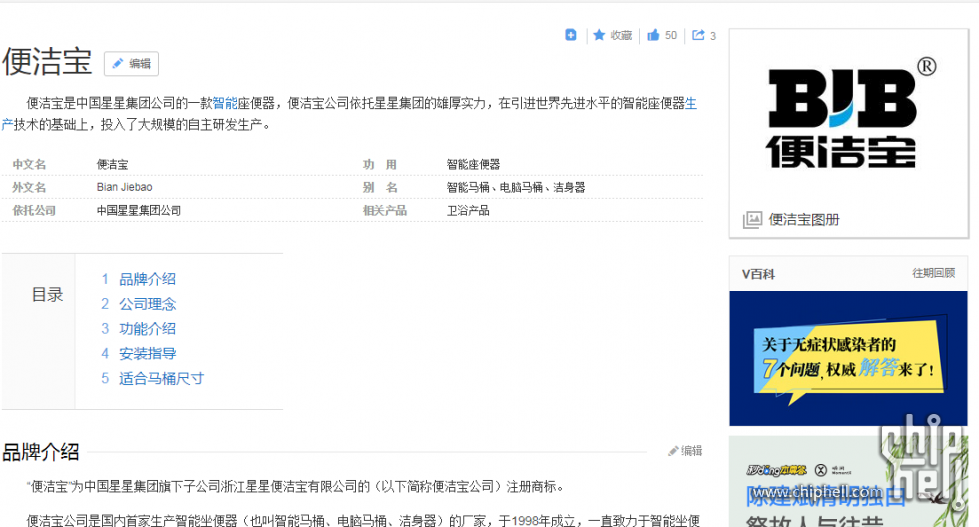Open the 秒懂本尊答 banner below V百科
The height and width of the screenshot is (527, 979).
point(849,481)
